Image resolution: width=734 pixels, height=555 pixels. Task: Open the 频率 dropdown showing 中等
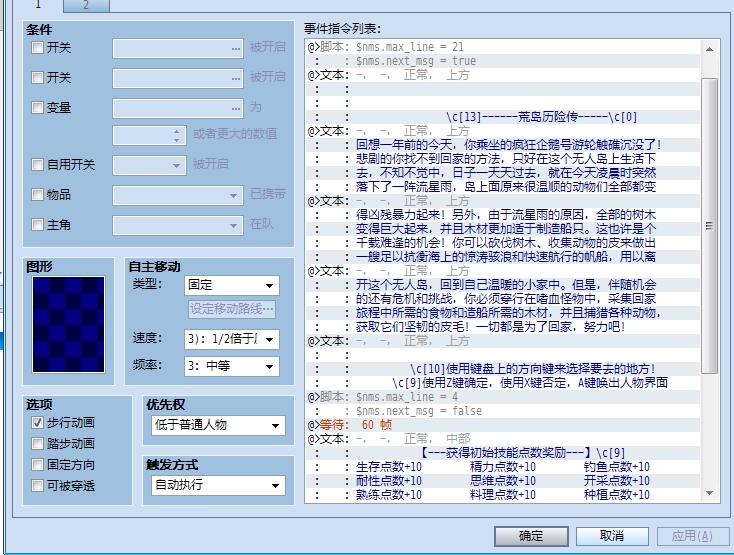(x=232, y=366)
